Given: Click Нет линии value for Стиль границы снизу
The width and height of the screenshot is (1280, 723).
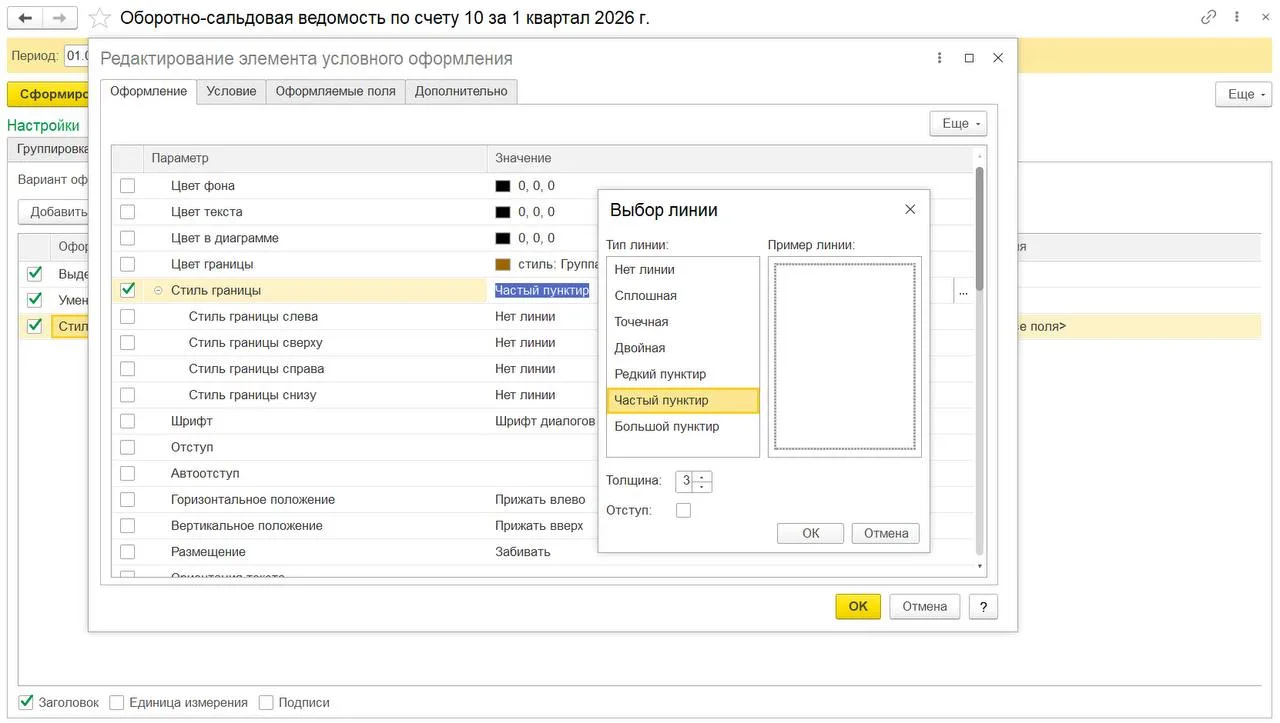Looking at the screenshot, I should tap(525, 395).
